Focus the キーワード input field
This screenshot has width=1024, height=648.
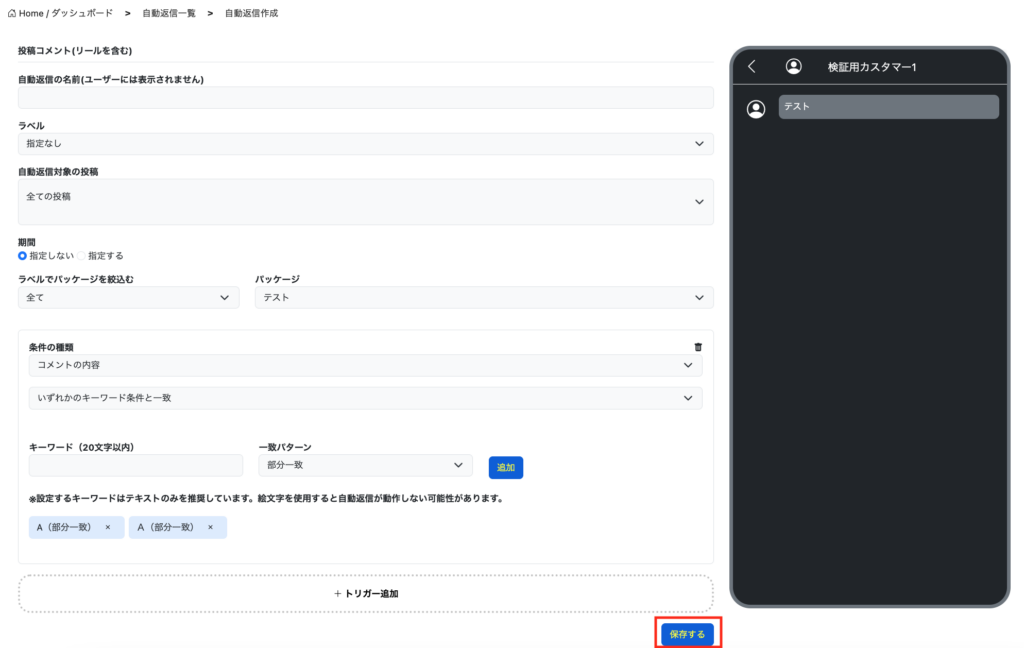[136, 465]
